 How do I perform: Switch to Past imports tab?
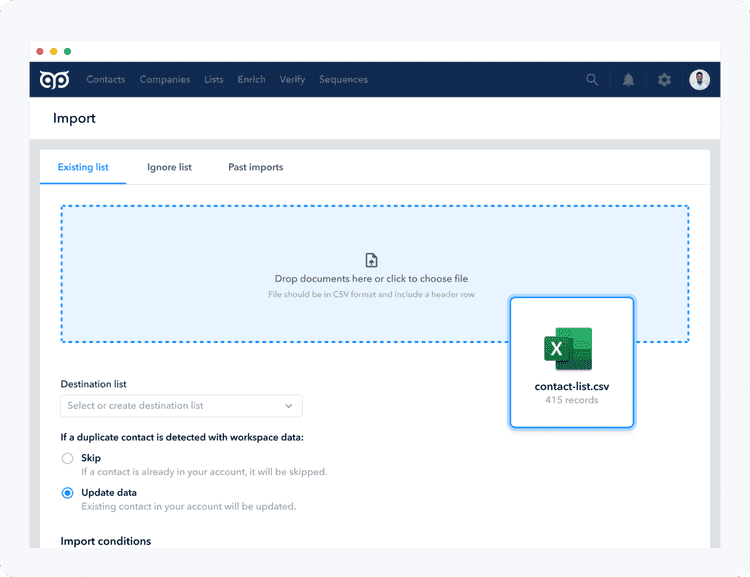coord(255,167)
